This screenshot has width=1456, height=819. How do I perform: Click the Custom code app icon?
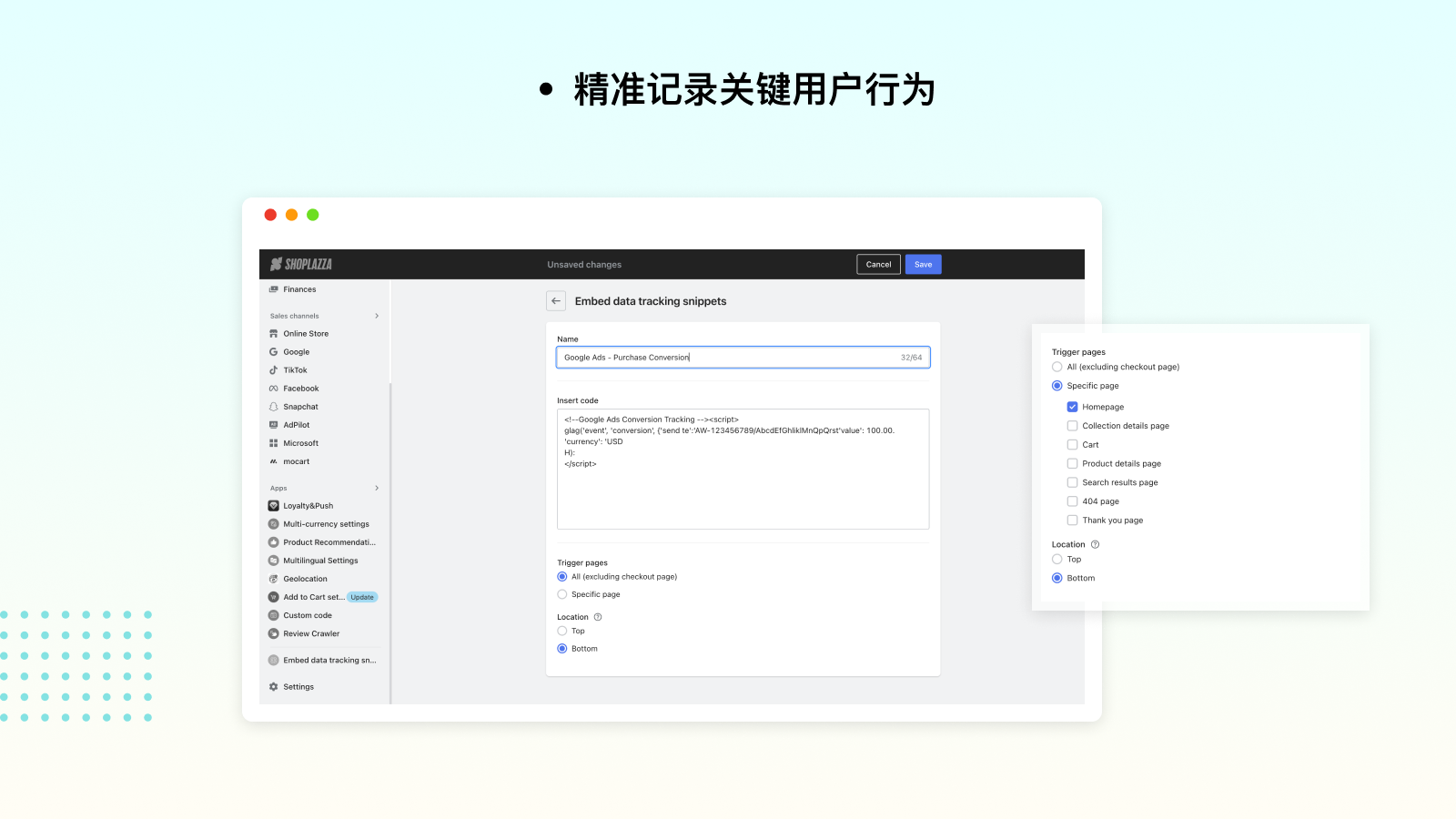[x=273, y=615]
